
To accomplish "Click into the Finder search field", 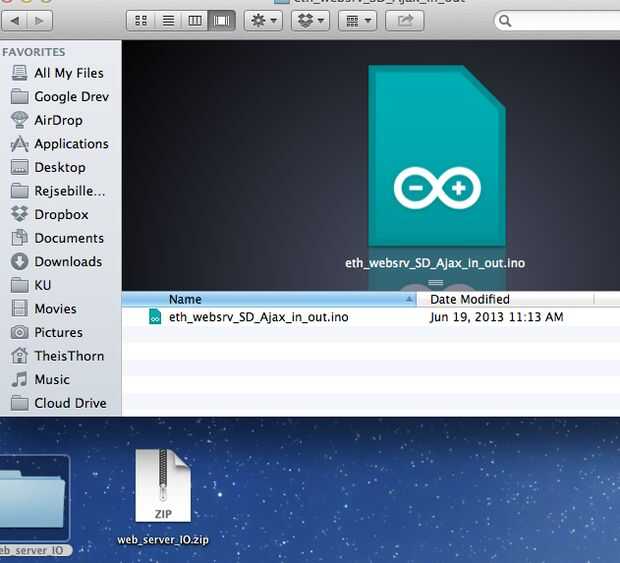I will [x=558, y=21].
